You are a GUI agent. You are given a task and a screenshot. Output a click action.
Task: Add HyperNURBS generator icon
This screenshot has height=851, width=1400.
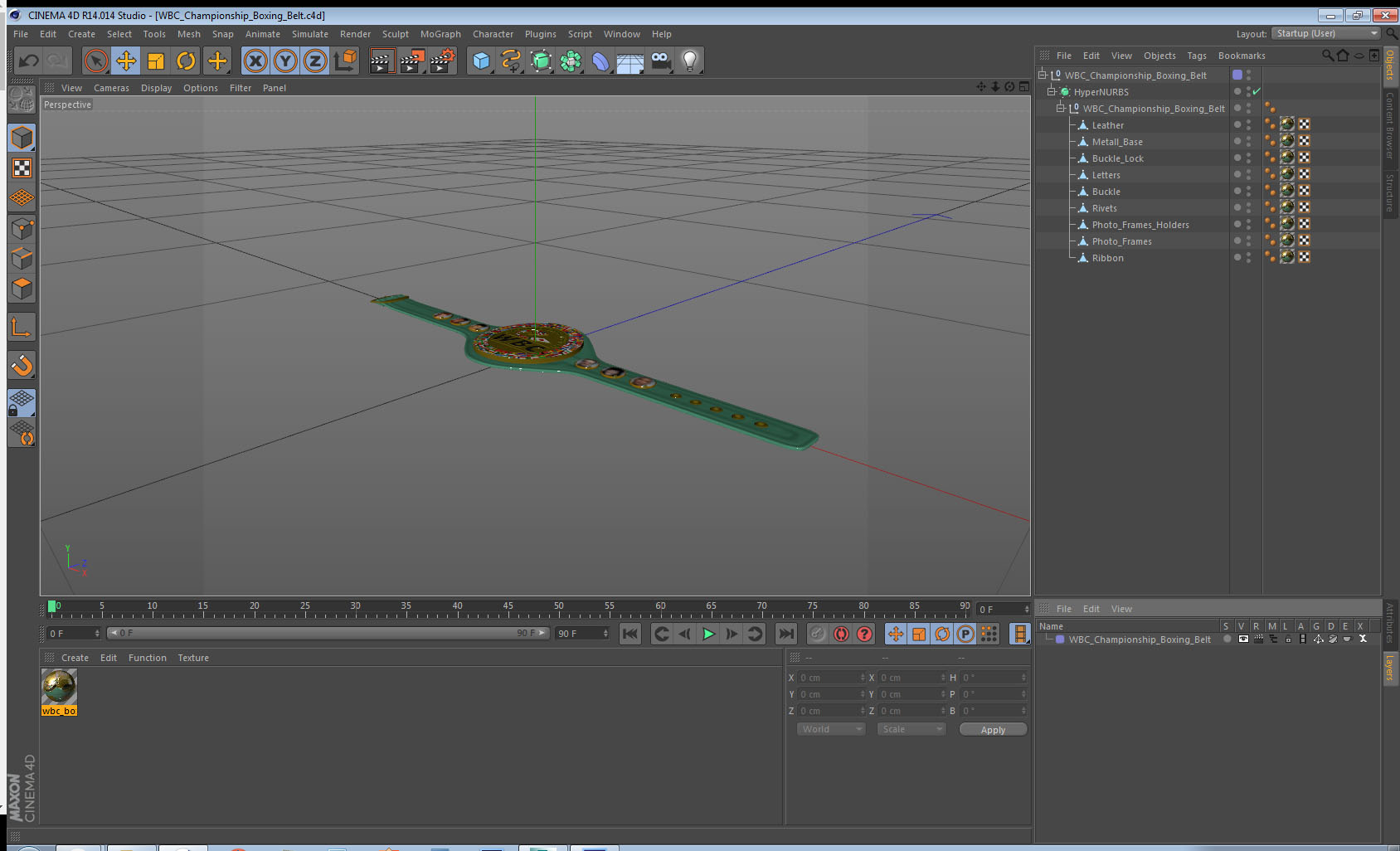(x=541, y=61)
